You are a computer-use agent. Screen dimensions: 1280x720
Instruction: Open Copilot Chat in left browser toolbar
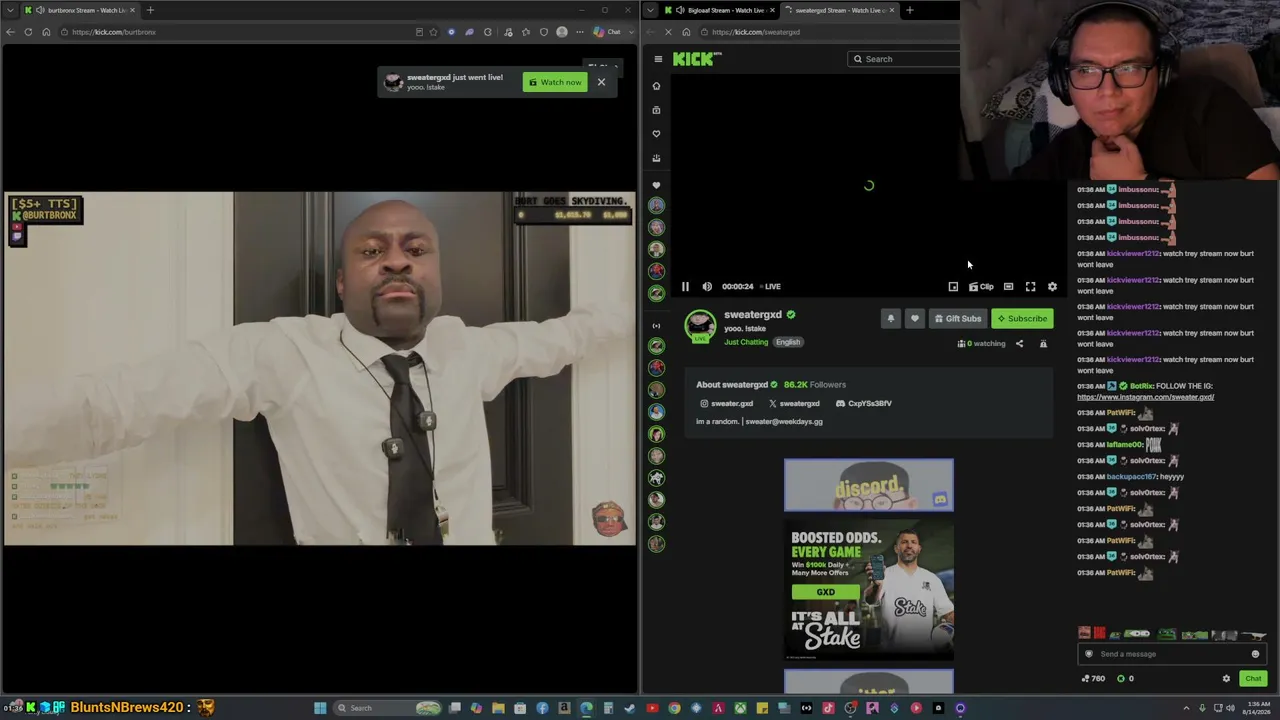[607, 32]
